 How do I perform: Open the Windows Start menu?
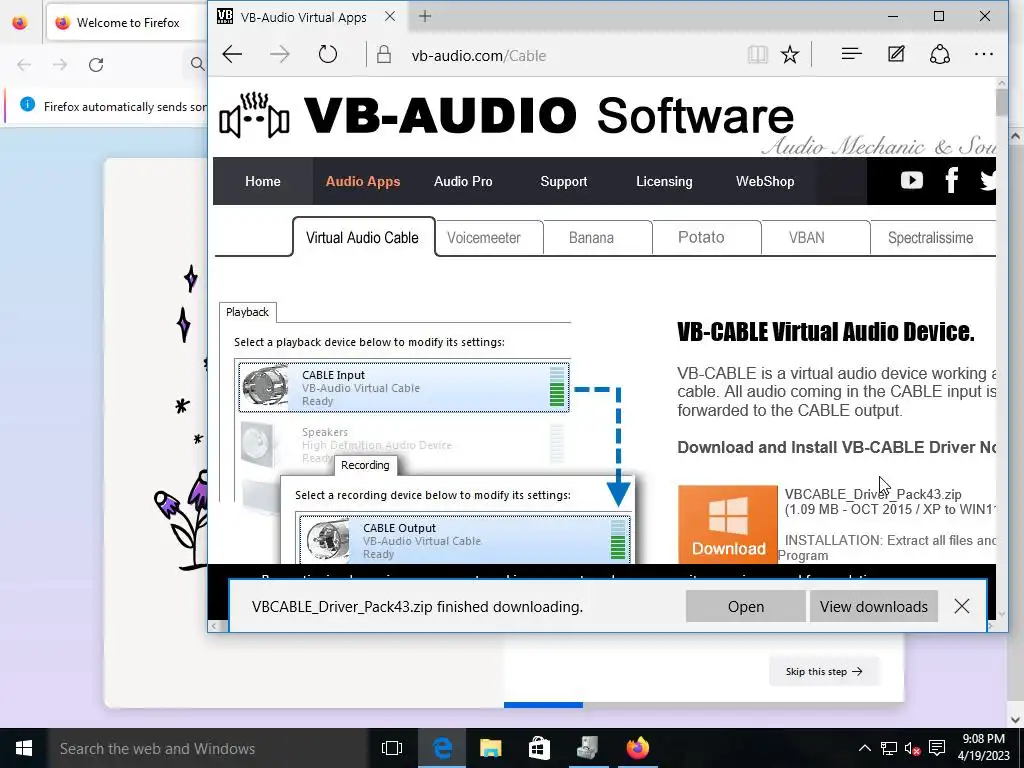coord(24,748)
